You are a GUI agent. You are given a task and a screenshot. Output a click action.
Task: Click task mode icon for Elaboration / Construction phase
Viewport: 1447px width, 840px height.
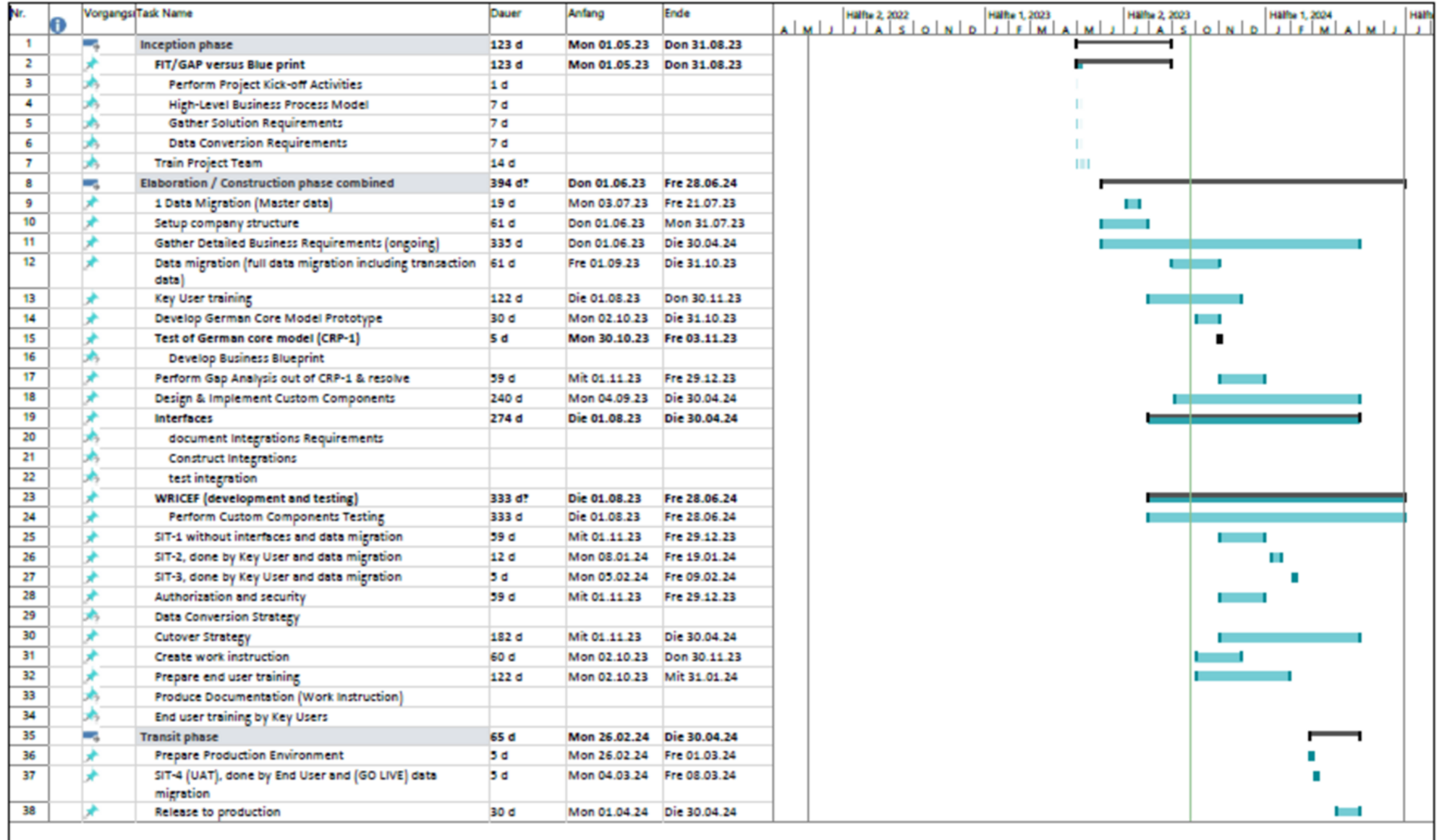[91, 184]
